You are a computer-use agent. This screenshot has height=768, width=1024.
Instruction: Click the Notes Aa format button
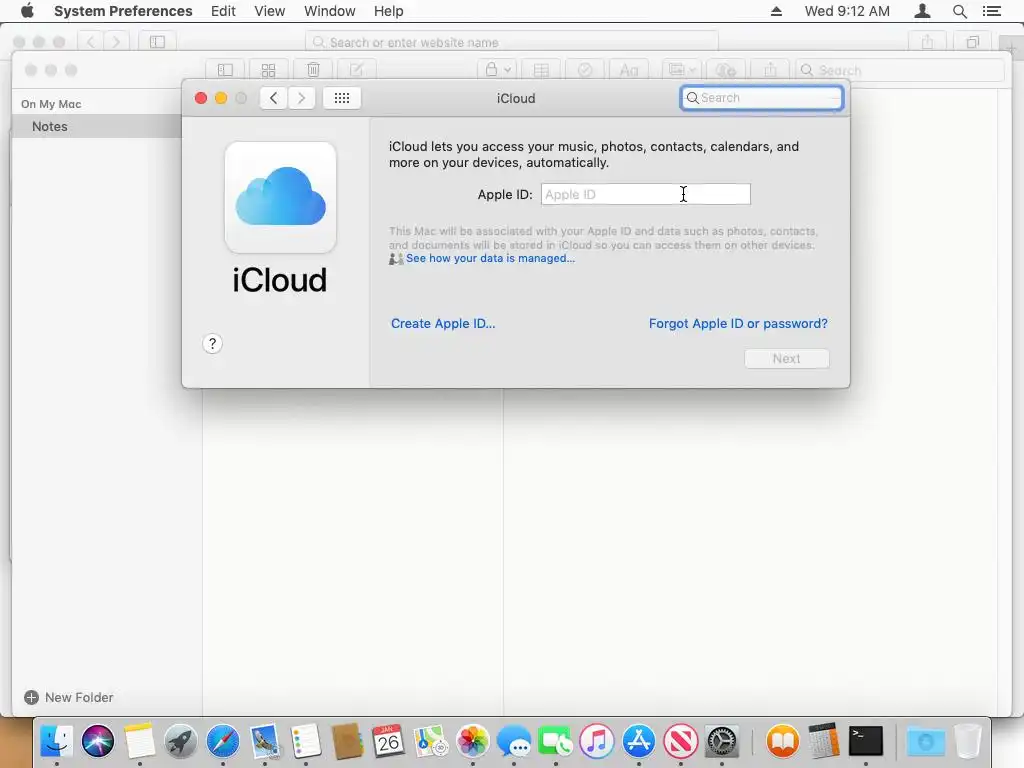click(x=629, y=70)
